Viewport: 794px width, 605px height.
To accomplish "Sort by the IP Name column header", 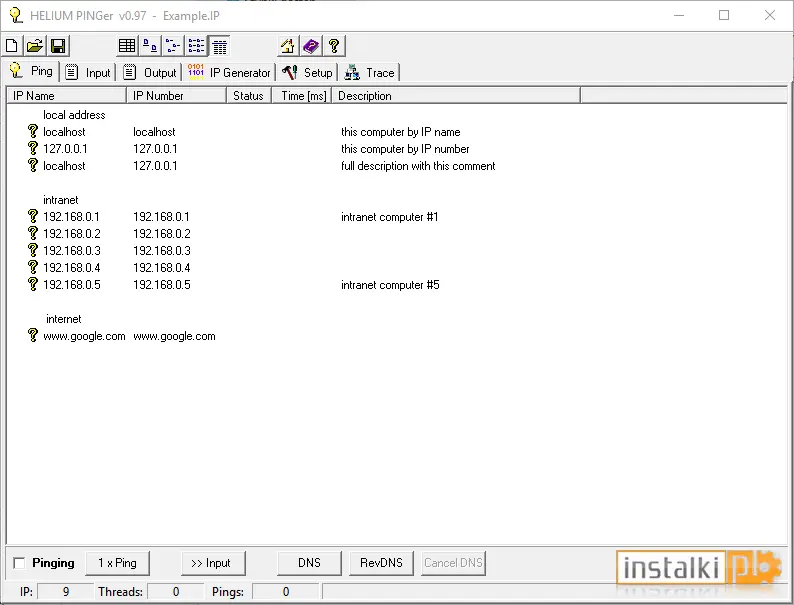I will click(66, 95).
